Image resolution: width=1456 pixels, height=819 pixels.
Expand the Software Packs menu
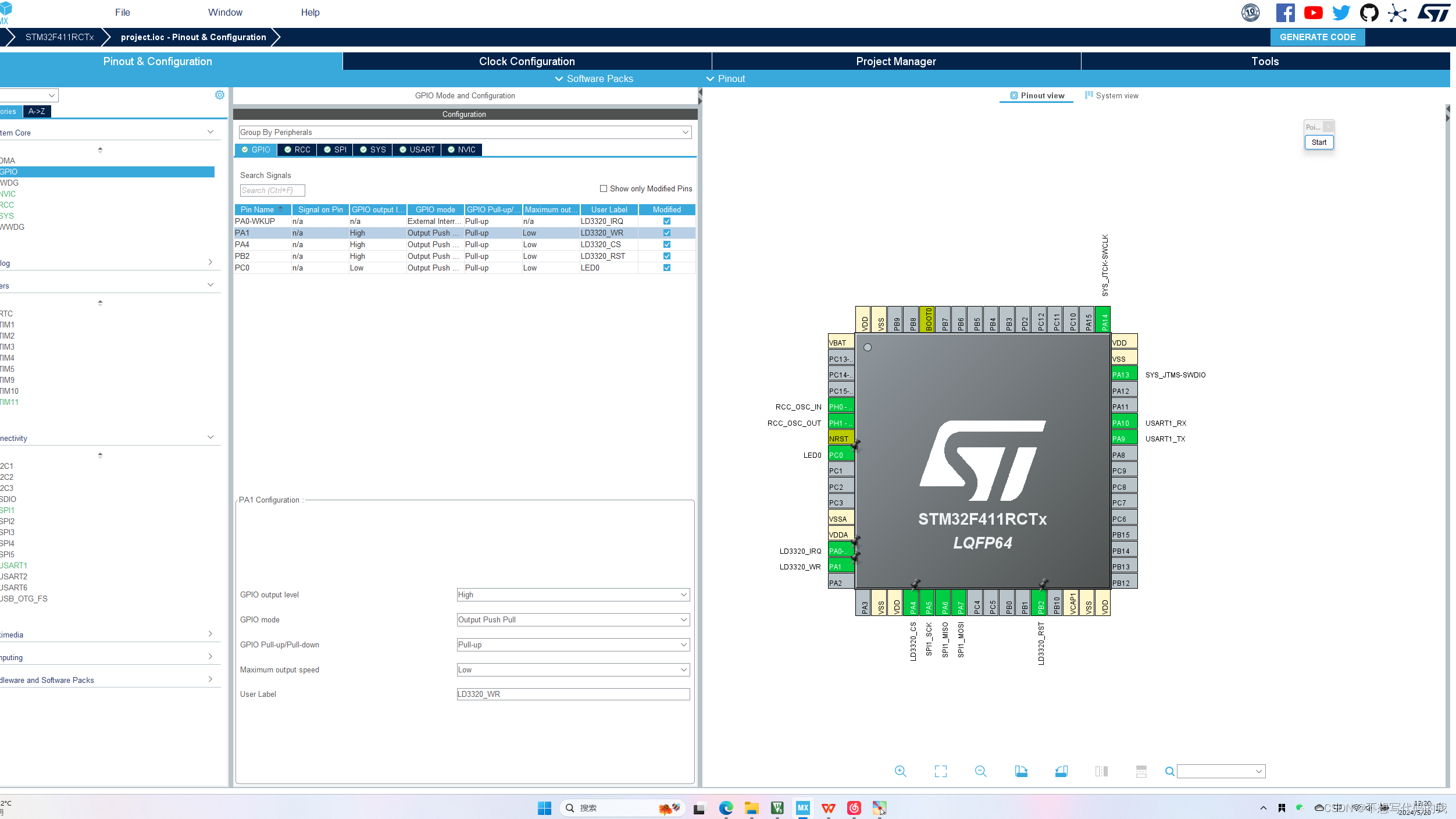click(x=594, y=79)
